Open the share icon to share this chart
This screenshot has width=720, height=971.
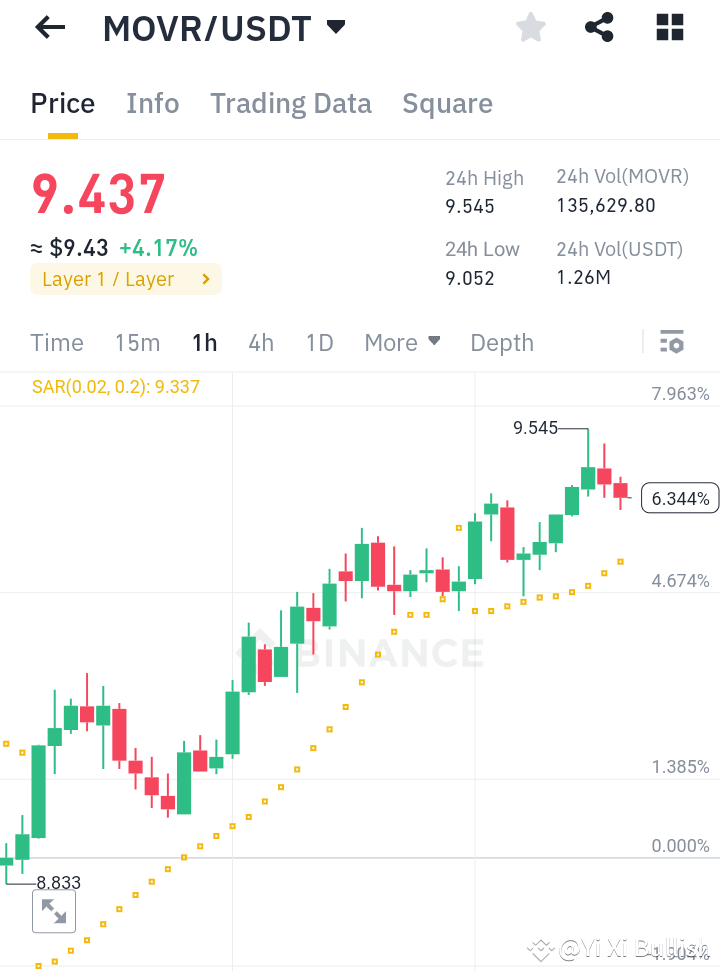pyautogui.click(x=599, y=27)
